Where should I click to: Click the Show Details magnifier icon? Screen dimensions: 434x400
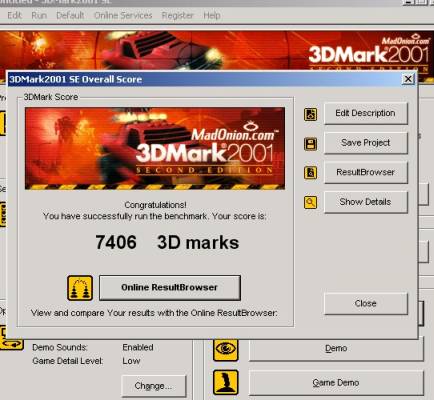click(x=310, y=202)
